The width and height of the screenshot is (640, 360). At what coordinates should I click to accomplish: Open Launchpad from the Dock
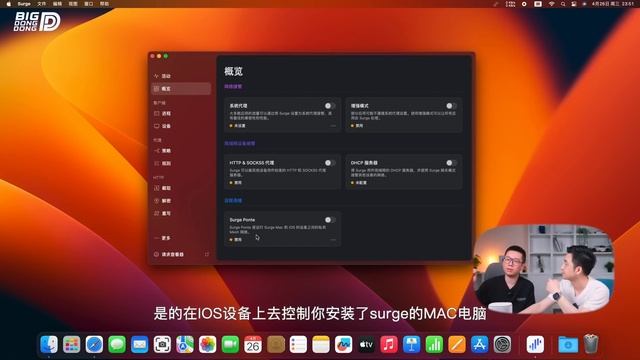(72, 344)
